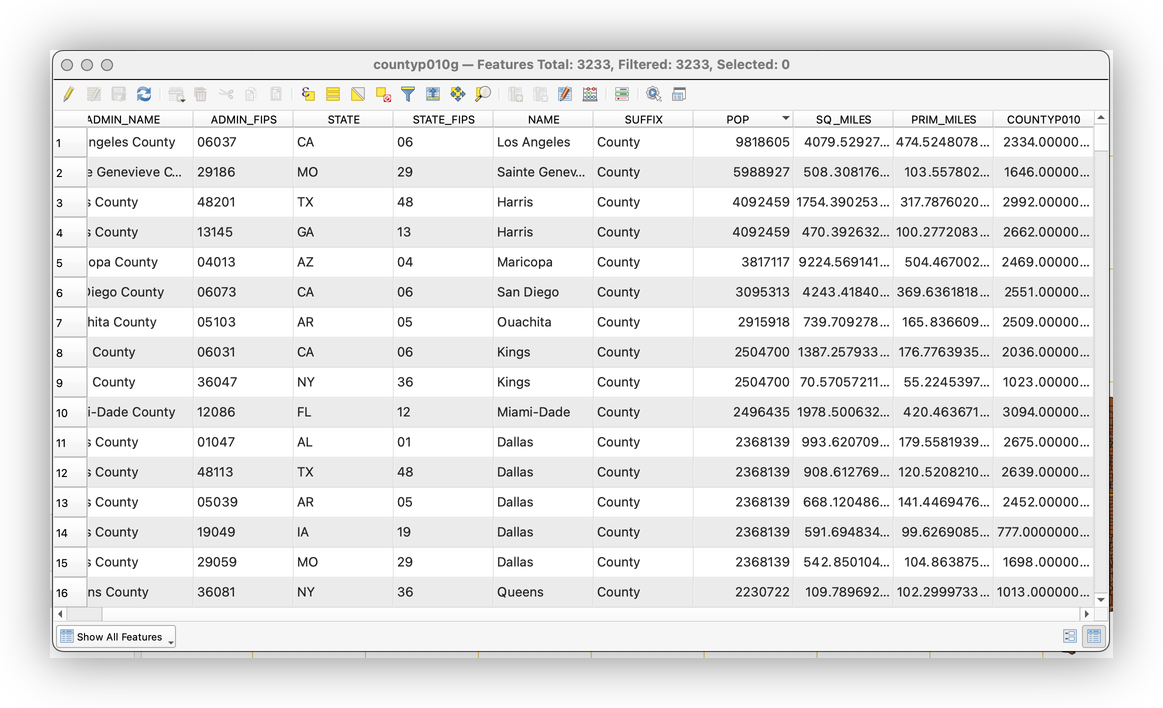
Task: Pan map to selected rows
Action: 458,94
